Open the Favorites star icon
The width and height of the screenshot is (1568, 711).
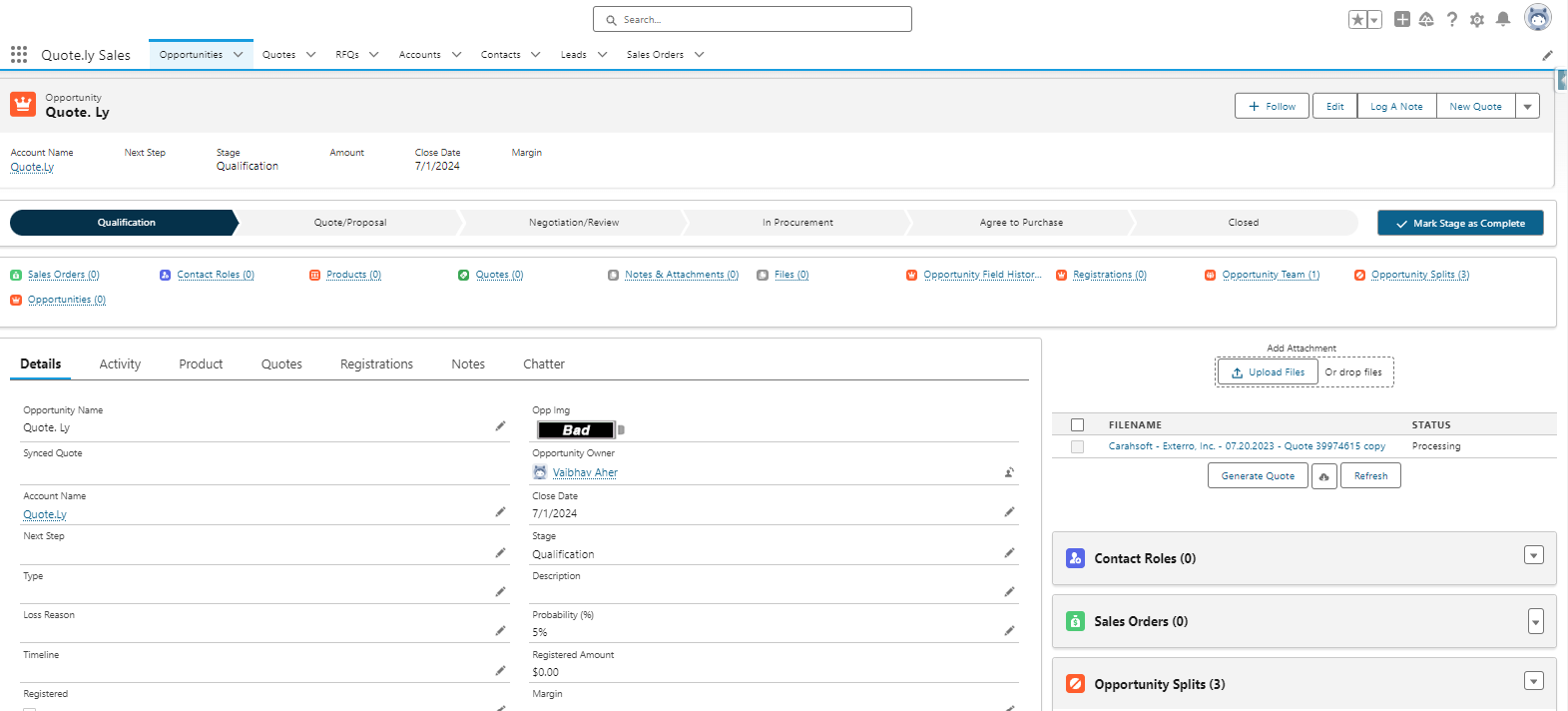[x=1358, y=19]
